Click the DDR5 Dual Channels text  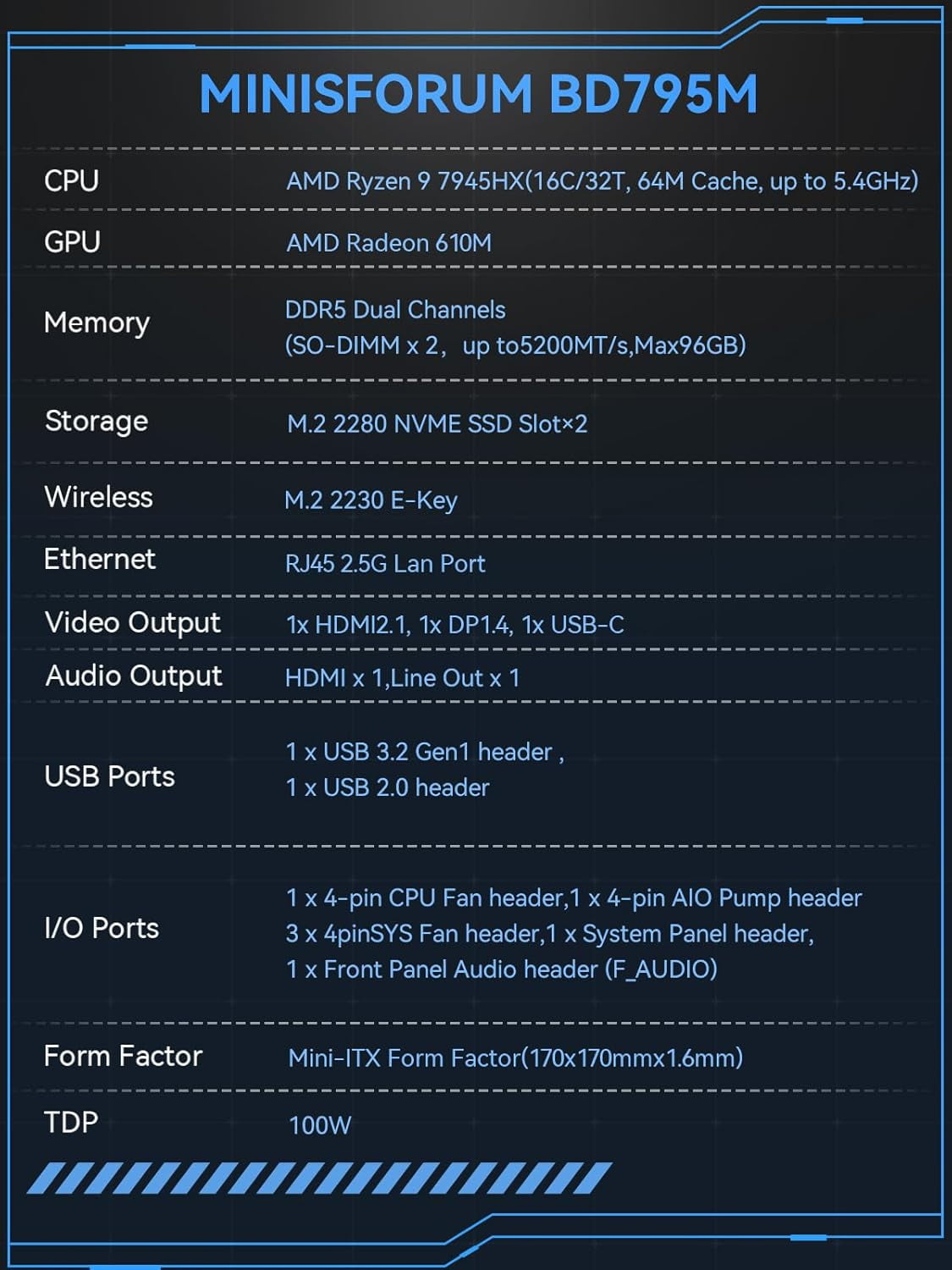[395, 310]
